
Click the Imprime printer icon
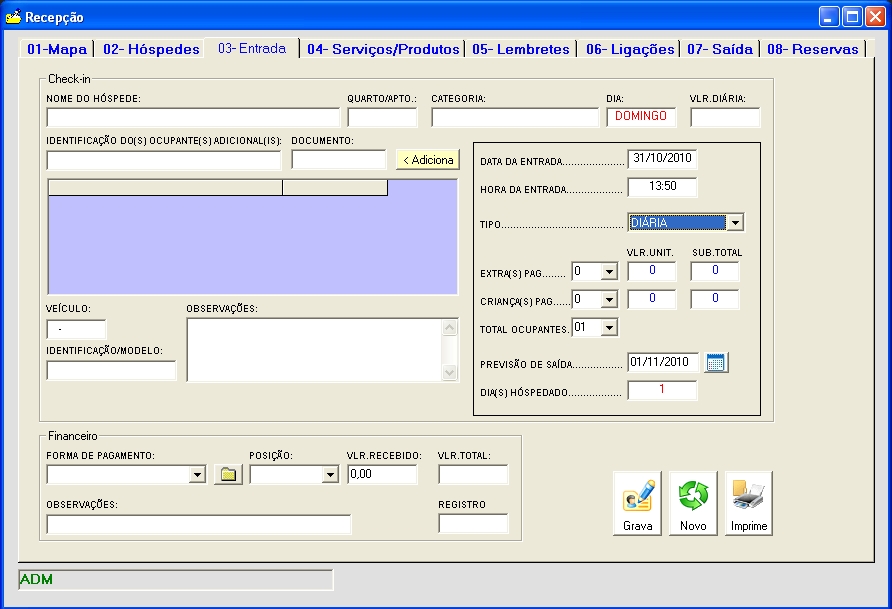[748, 503]
